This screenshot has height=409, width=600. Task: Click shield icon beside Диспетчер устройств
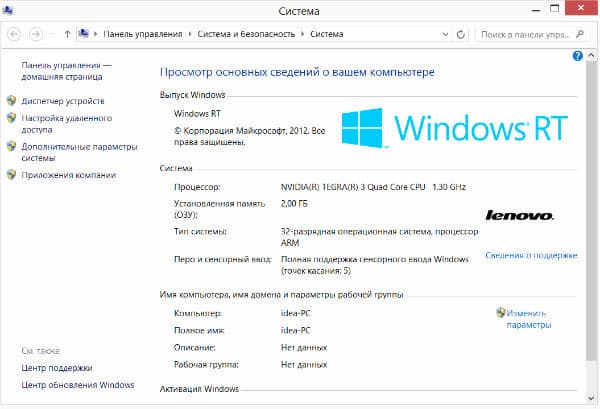(11, 101)
